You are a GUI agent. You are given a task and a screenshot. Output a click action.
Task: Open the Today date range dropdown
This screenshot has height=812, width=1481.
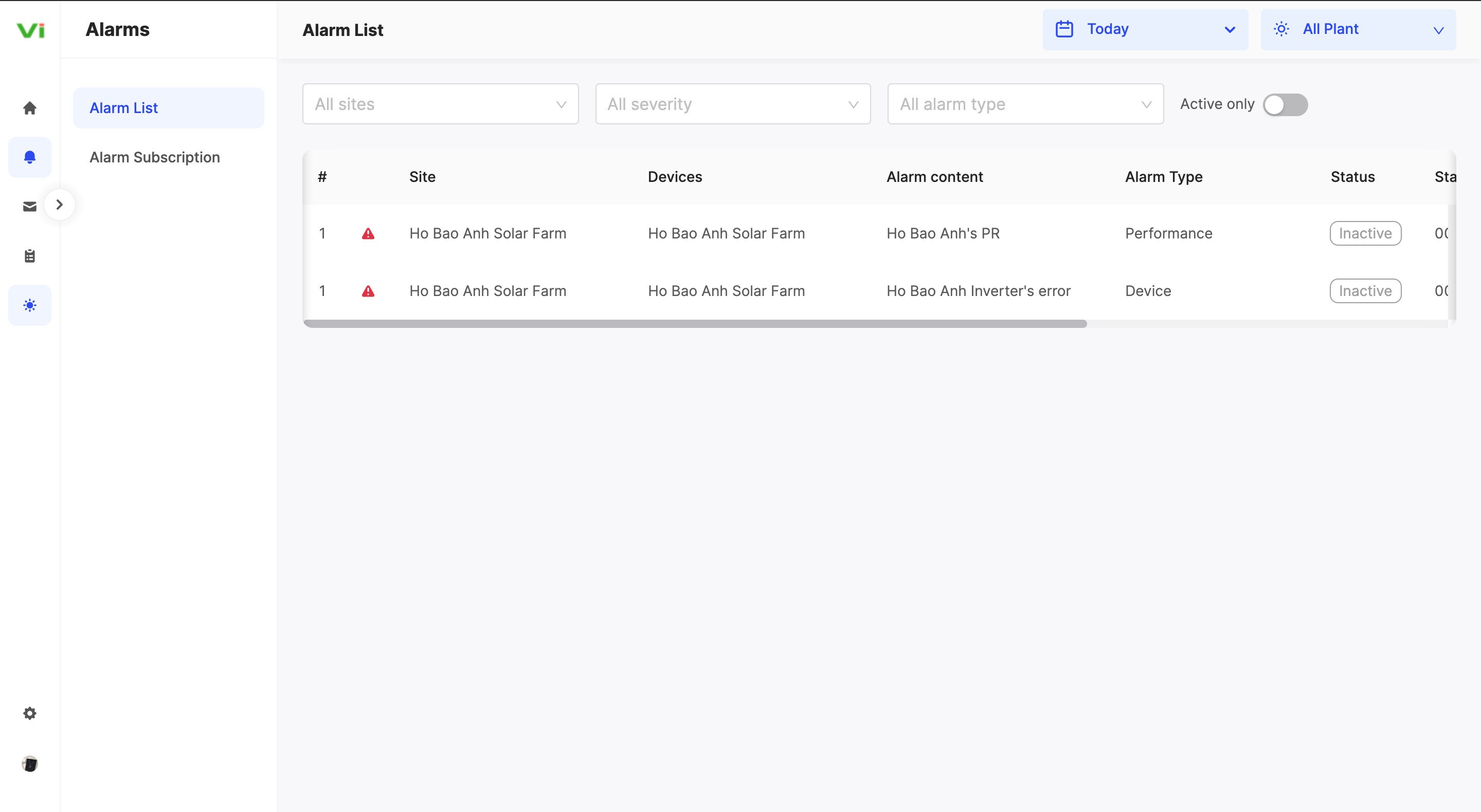(x=1145, y=29)
